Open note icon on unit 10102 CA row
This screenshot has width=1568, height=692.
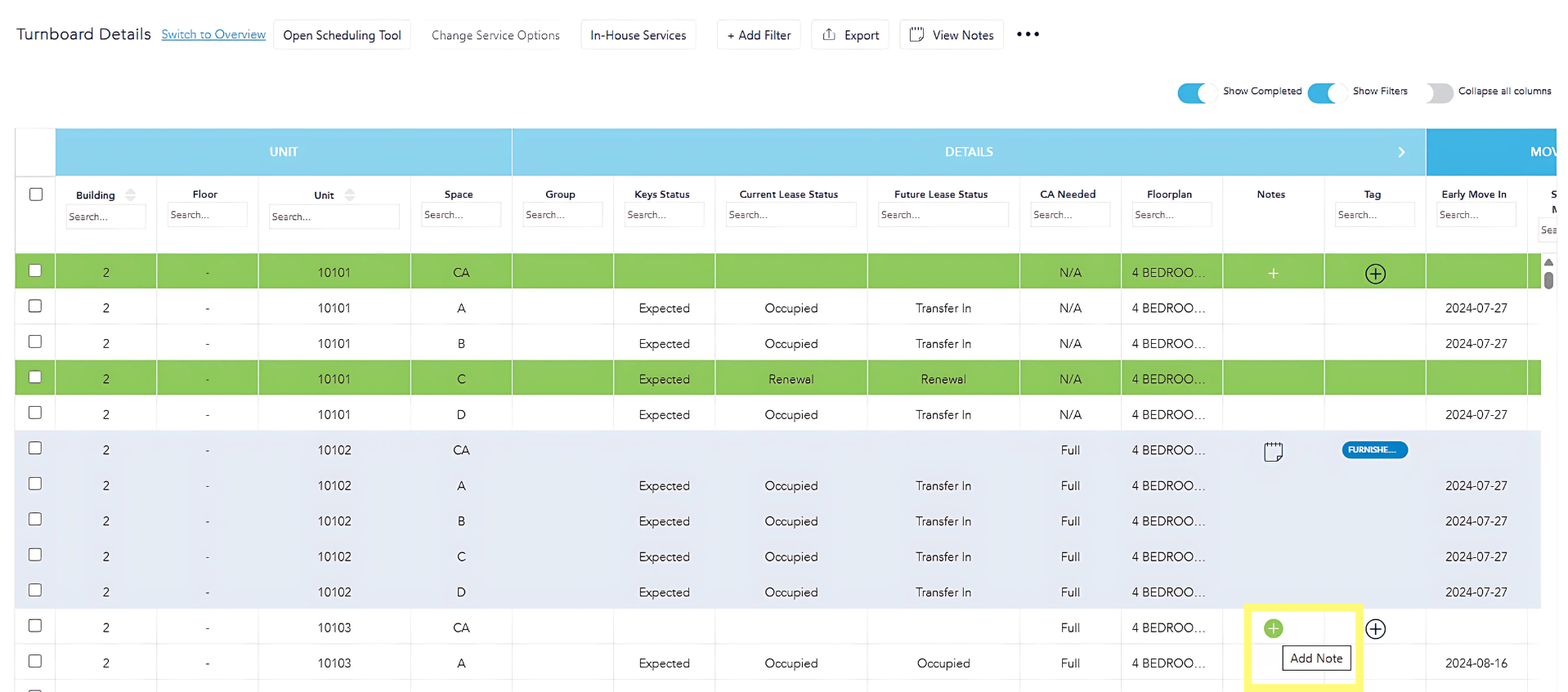(1273, 451)
